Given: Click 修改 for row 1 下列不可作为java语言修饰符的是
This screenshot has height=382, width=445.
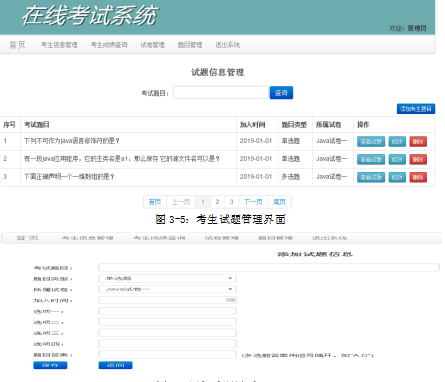Looking at the screenshot, I should [397, 141].
